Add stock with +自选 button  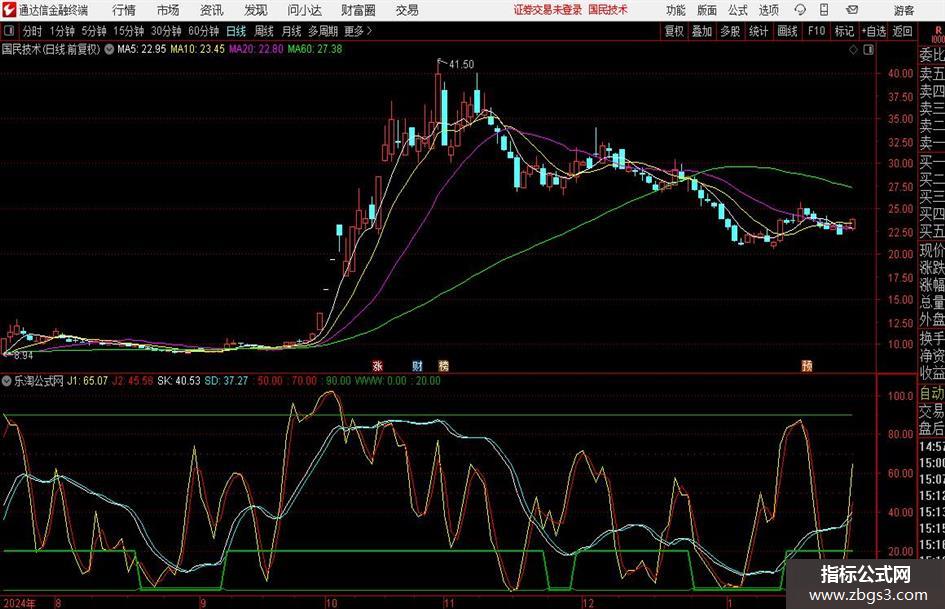pos(874,31)
